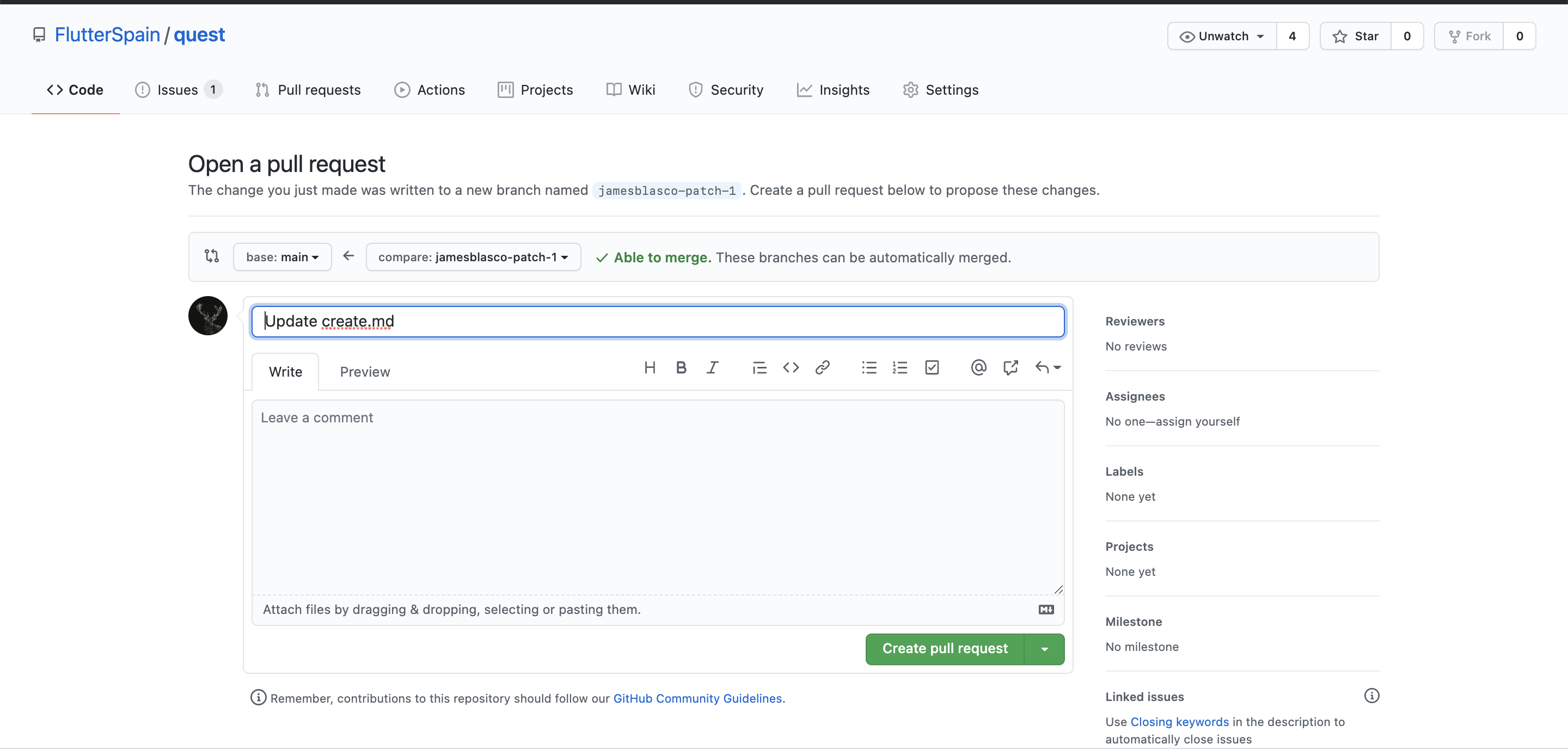Open the Reviewers sidebar section
Image resolution: width=1568 pixels, height=750 pixels.
[1135, 321]
